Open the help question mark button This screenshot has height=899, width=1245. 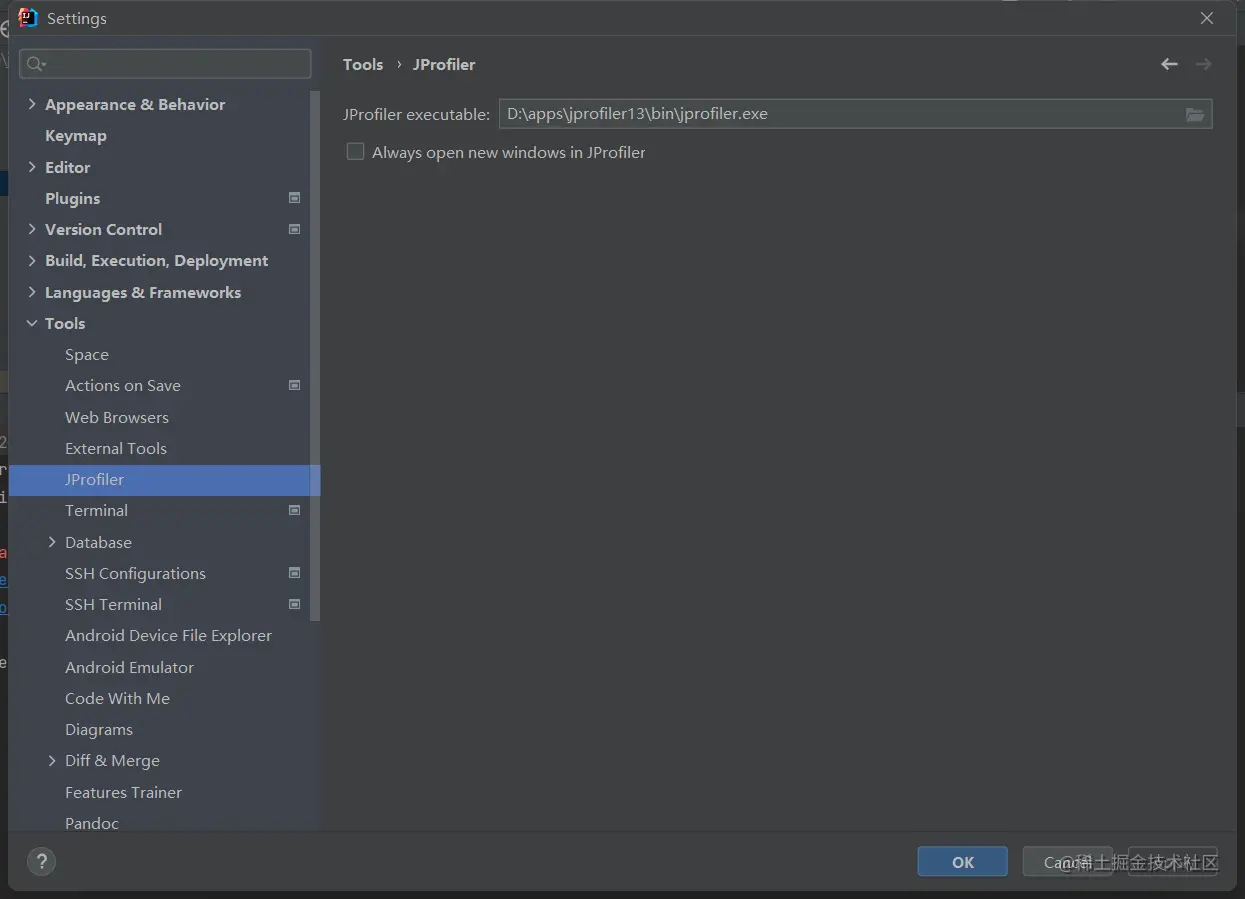(x=41, y=861)
